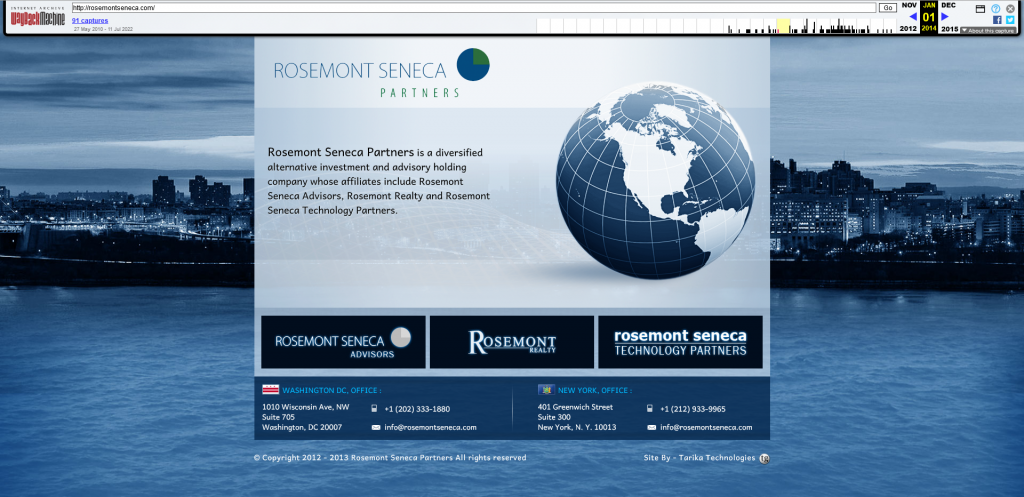
Task: Click the bold Rosemont Seneca Partners heading text
Action: (x=341, y=152)
